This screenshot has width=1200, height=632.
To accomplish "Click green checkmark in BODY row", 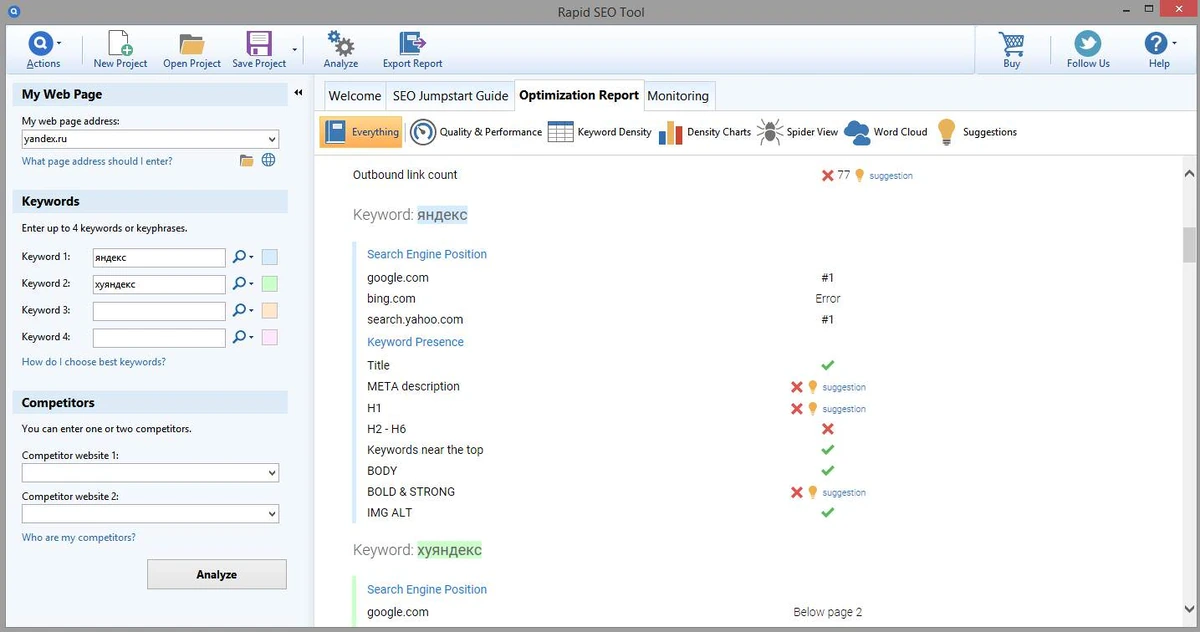I will coord(828,470).
